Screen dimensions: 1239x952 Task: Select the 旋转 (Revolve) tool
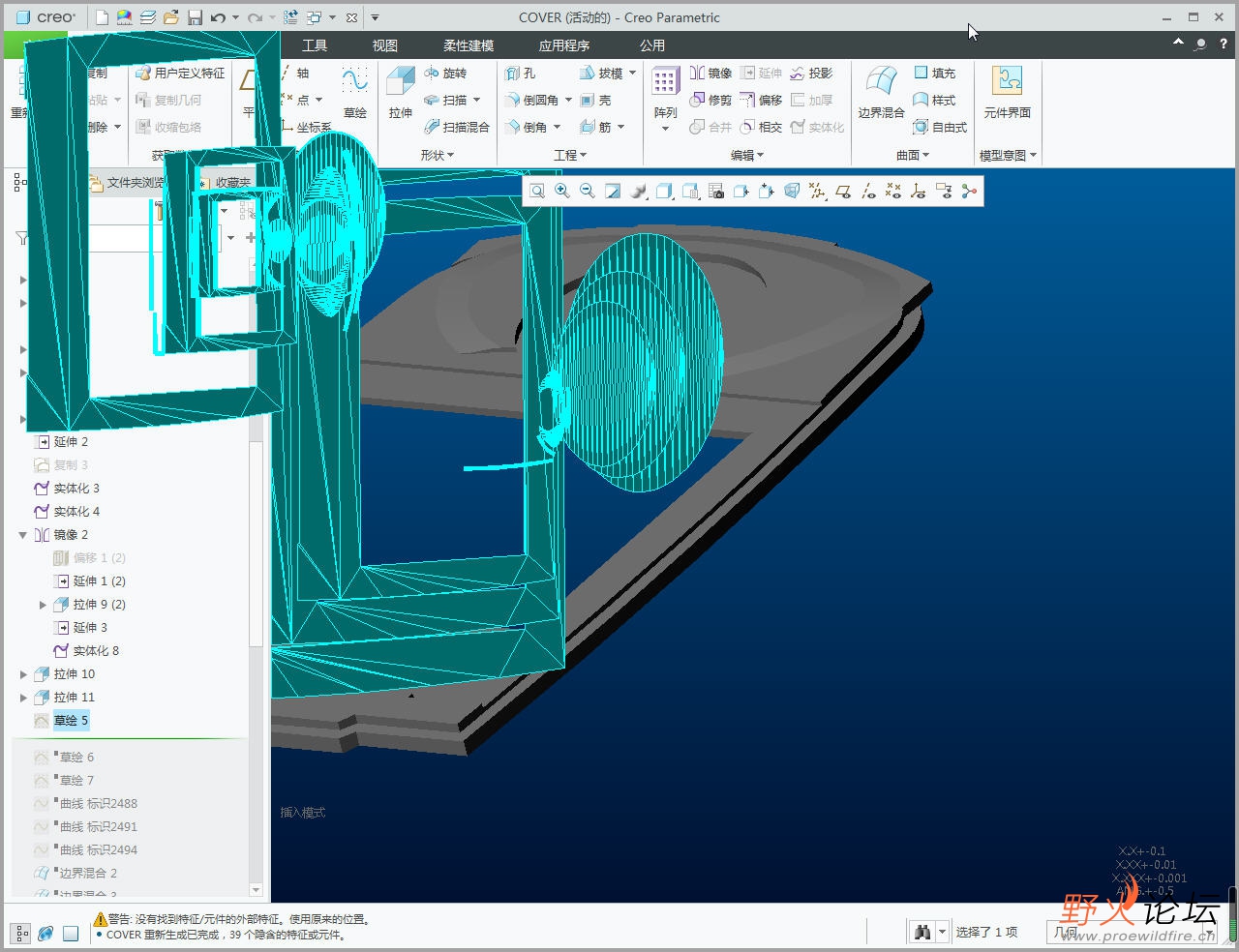tap(446, 73)
